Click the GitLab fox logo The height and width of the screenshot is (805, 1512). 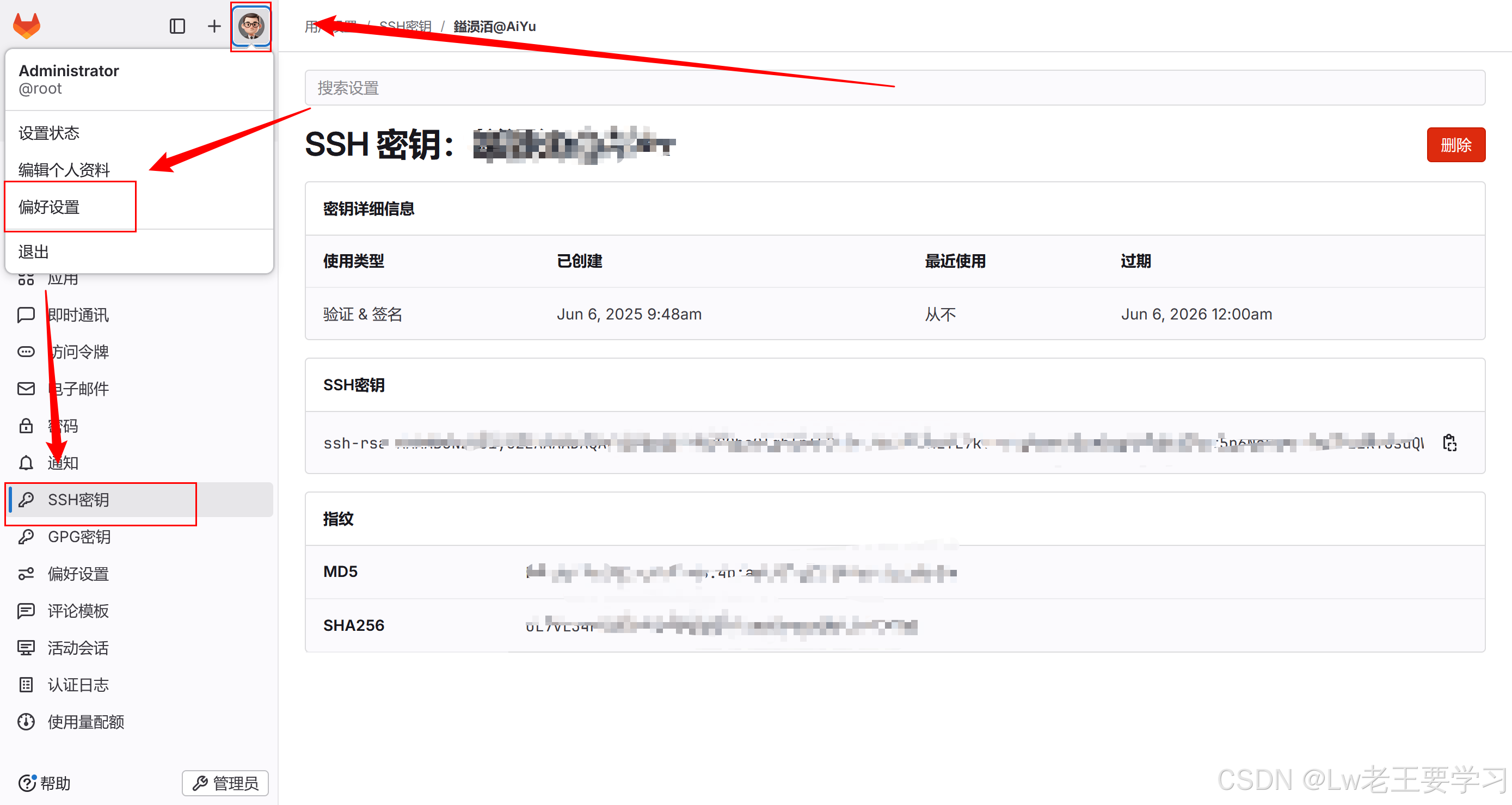[27, 26]
